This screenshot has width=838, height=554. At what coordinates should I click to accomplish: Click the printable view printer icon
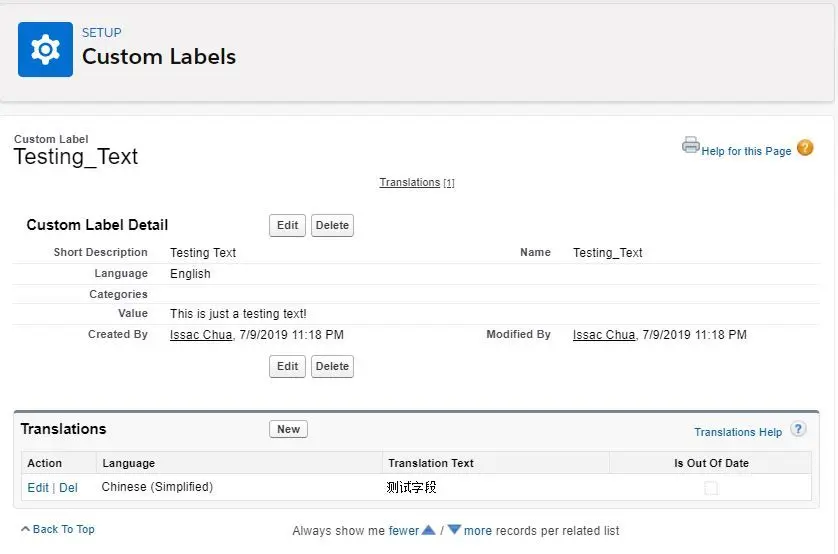(x=690, y=145)
